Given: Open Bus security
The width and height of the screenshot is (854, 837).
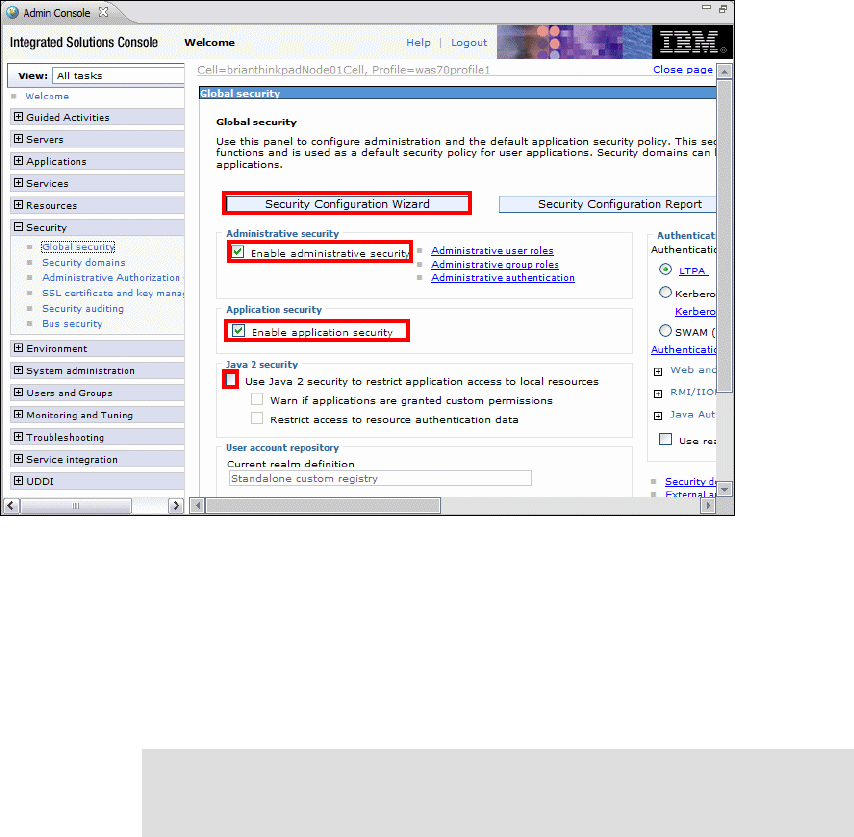Looking at the screenshot, I should click(x=72, y=324).
